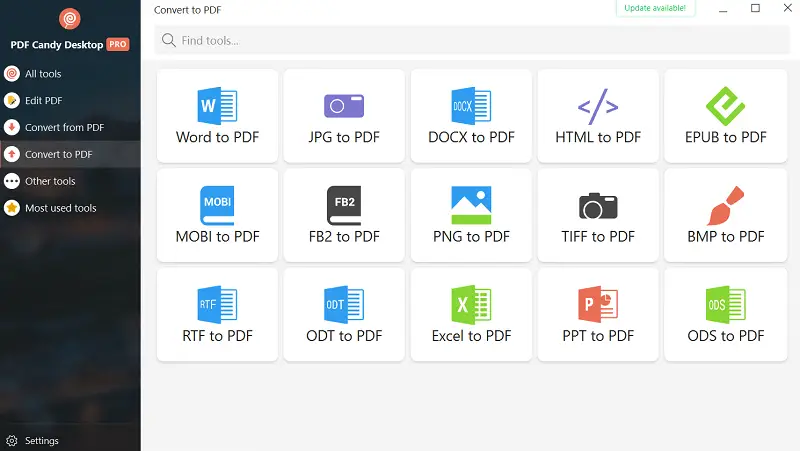
Task: Click the Settings gear icon
Action: pyautogui.click(x=12, y=441)
